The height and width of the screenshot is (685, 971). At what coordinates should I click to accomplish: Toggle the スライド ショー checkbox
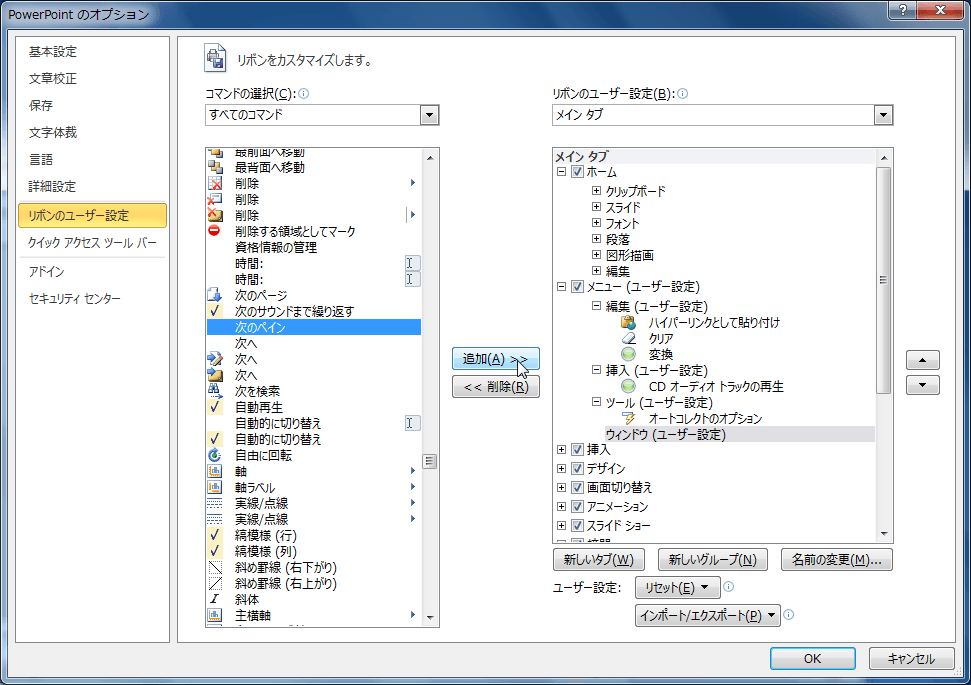click(577, 526)
